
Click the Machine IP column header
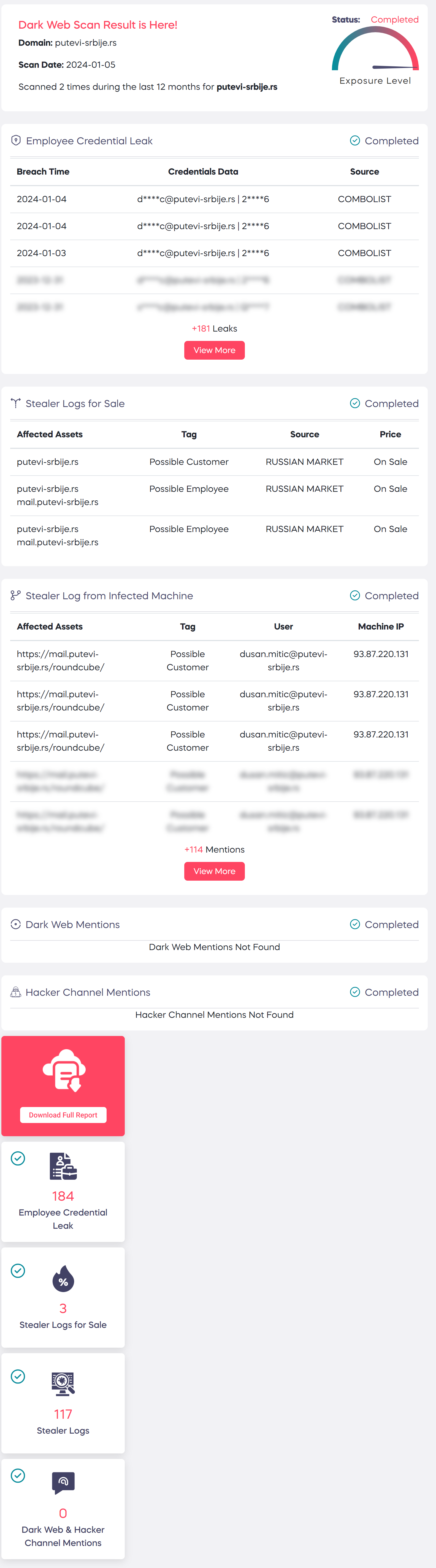click(381, 626)
